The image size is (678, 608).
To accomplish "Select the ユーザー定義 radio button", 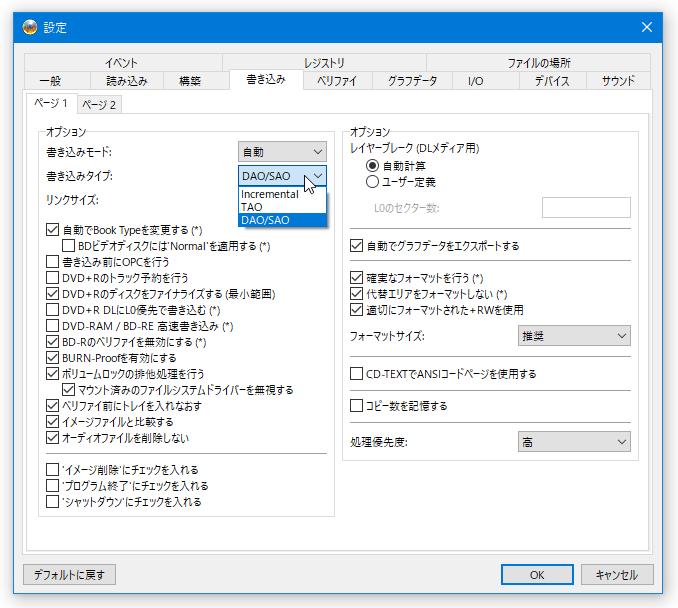I will [372, 182].
